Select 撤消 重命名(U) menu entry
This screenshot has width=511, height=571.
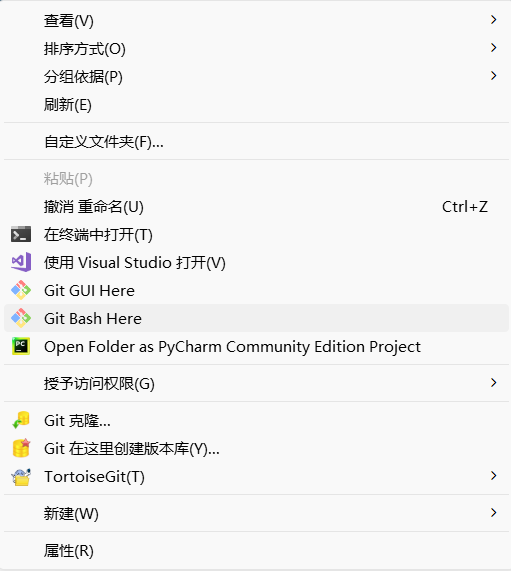(x=256, y=207)
